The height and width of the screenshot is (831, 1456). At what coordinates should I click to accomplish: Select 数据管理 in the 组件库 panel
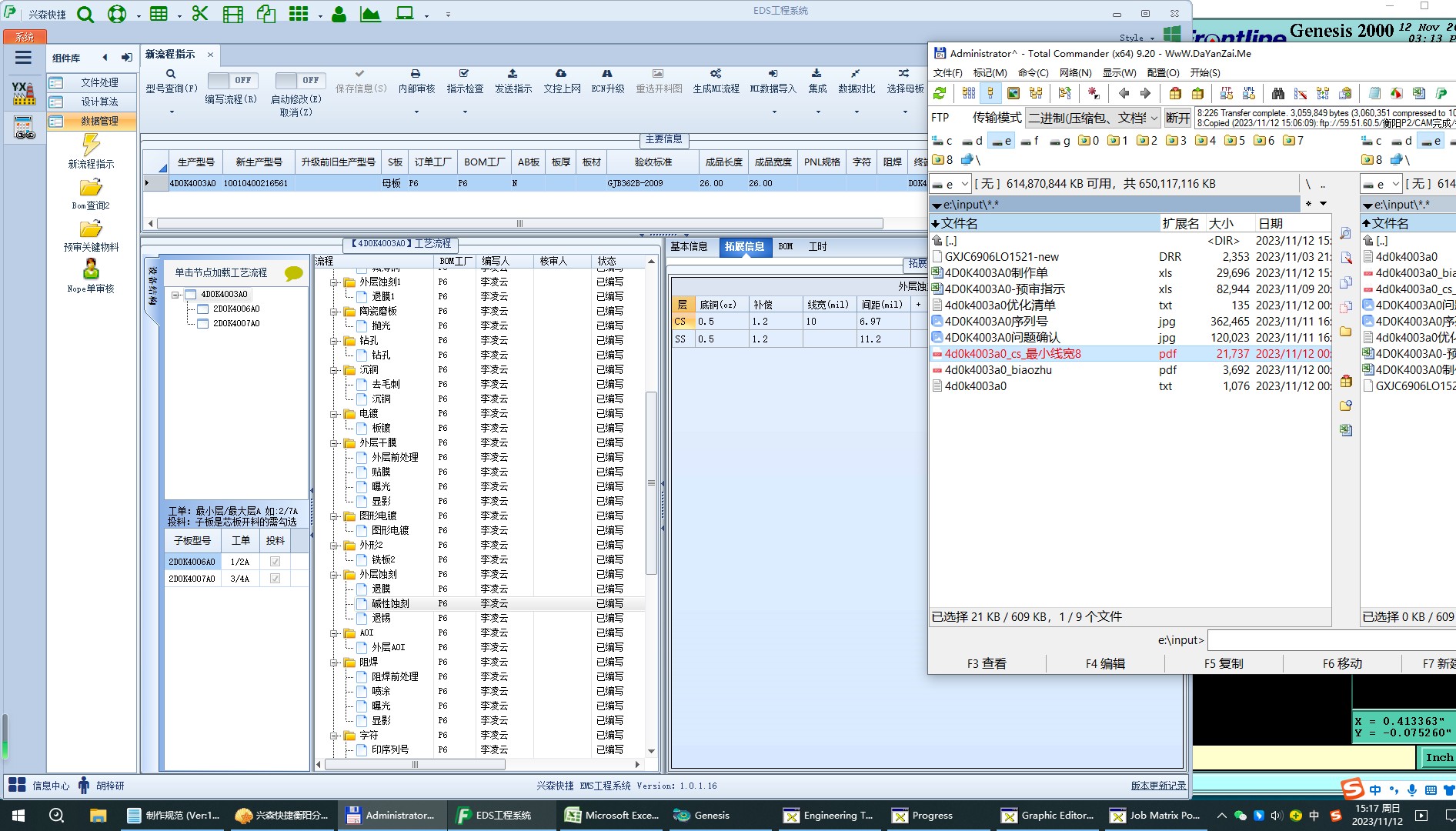(92, 122)
